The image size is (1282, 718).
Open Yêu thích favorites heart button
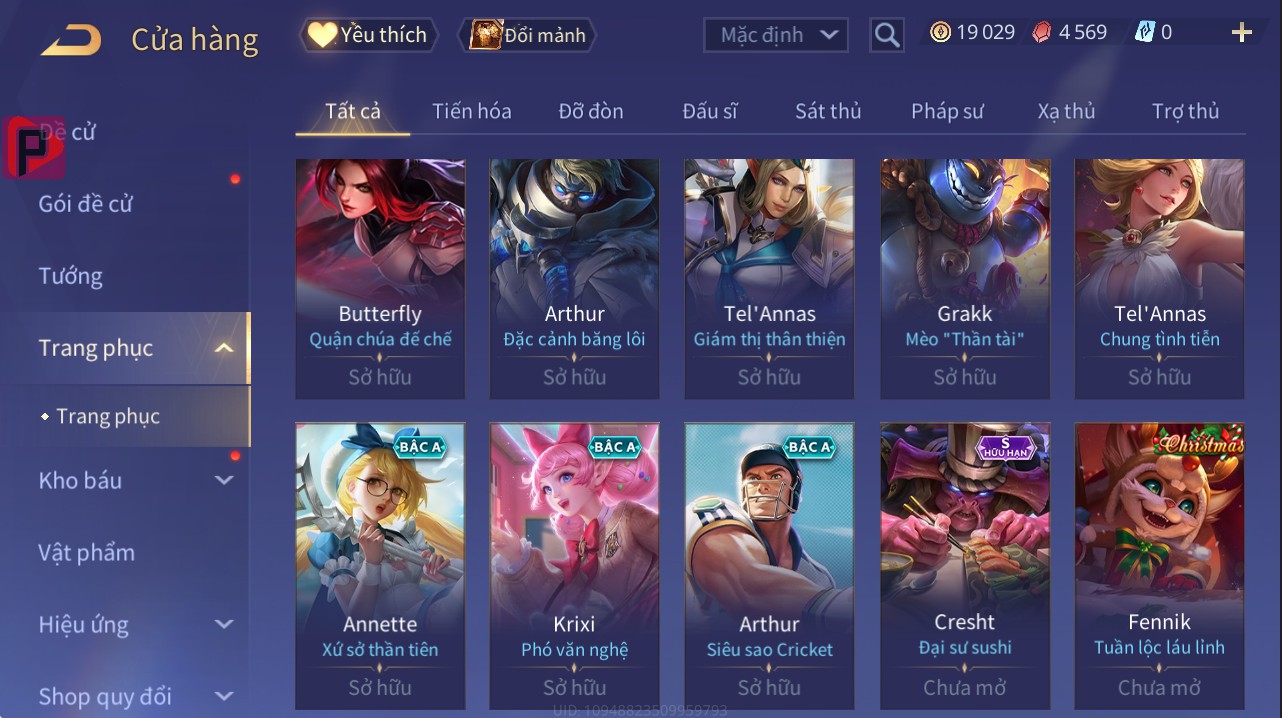click(x=369, y=35)
